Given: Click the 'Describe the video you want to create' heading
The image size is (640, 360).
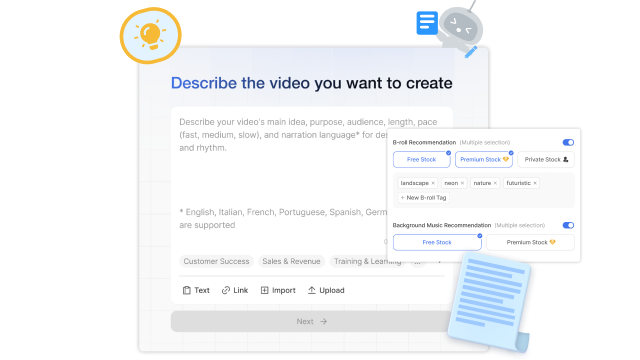Looking at the screenshot, I should click(x=311, y=83).
